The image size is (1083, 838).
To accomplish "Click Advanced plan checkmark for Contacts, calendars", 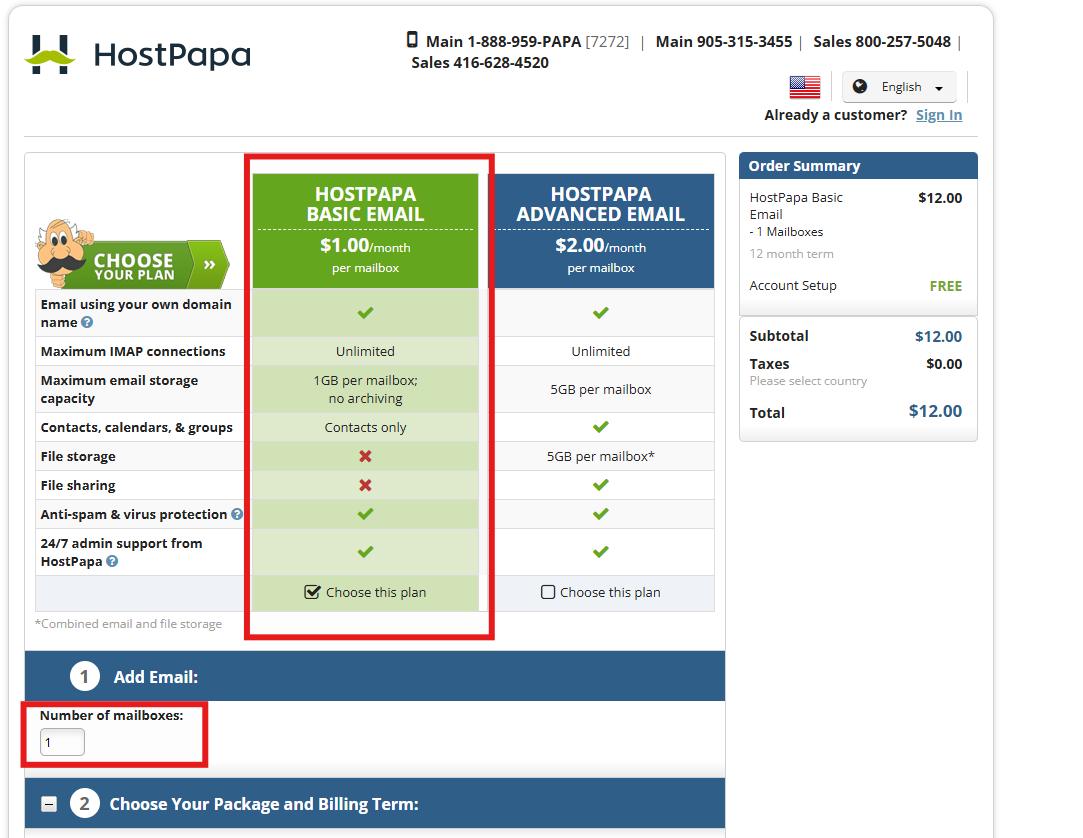I will (601, 427).
